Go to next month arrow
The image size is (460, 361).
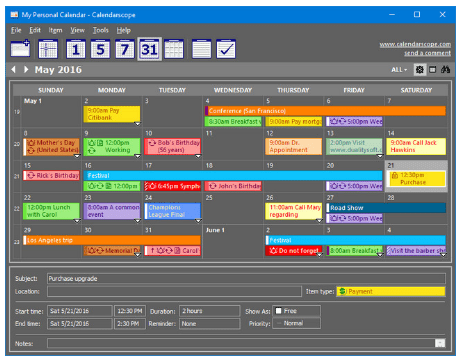(26, 69)
